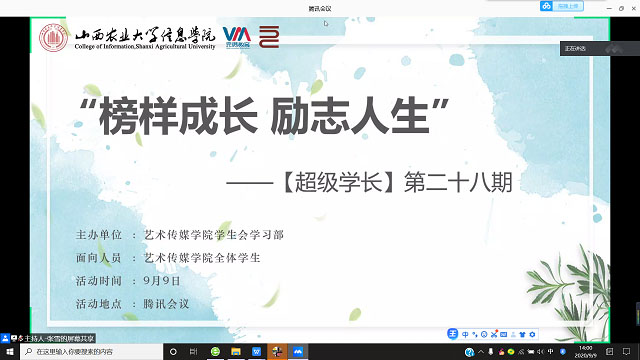Switch to Tencent Meeting taskbar icon
640x360 pixels.
click(298, 351)
